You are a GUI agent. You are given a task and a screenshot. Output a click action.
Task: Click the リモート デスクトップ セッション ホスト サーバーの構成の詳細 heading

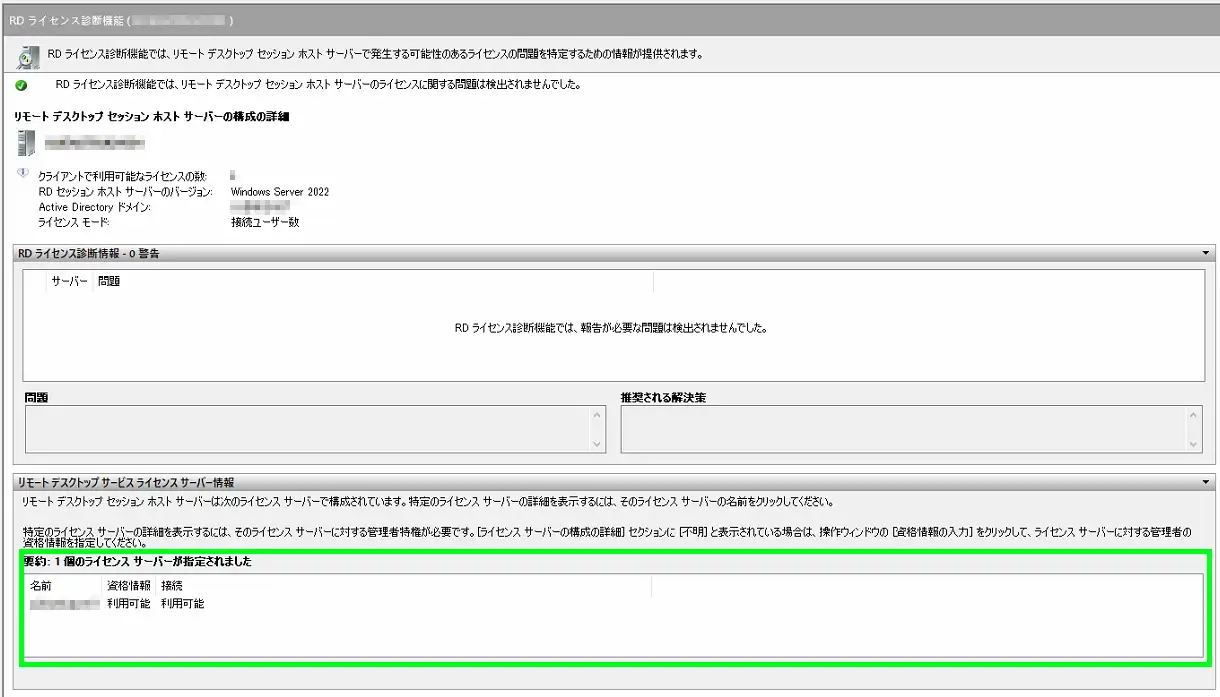[x=151, y=116]
